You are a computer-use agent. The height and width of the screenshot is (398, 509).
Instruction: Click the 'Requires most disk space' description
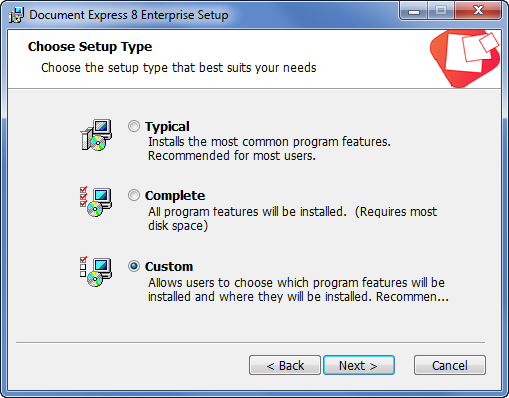(x=292, y=219)
